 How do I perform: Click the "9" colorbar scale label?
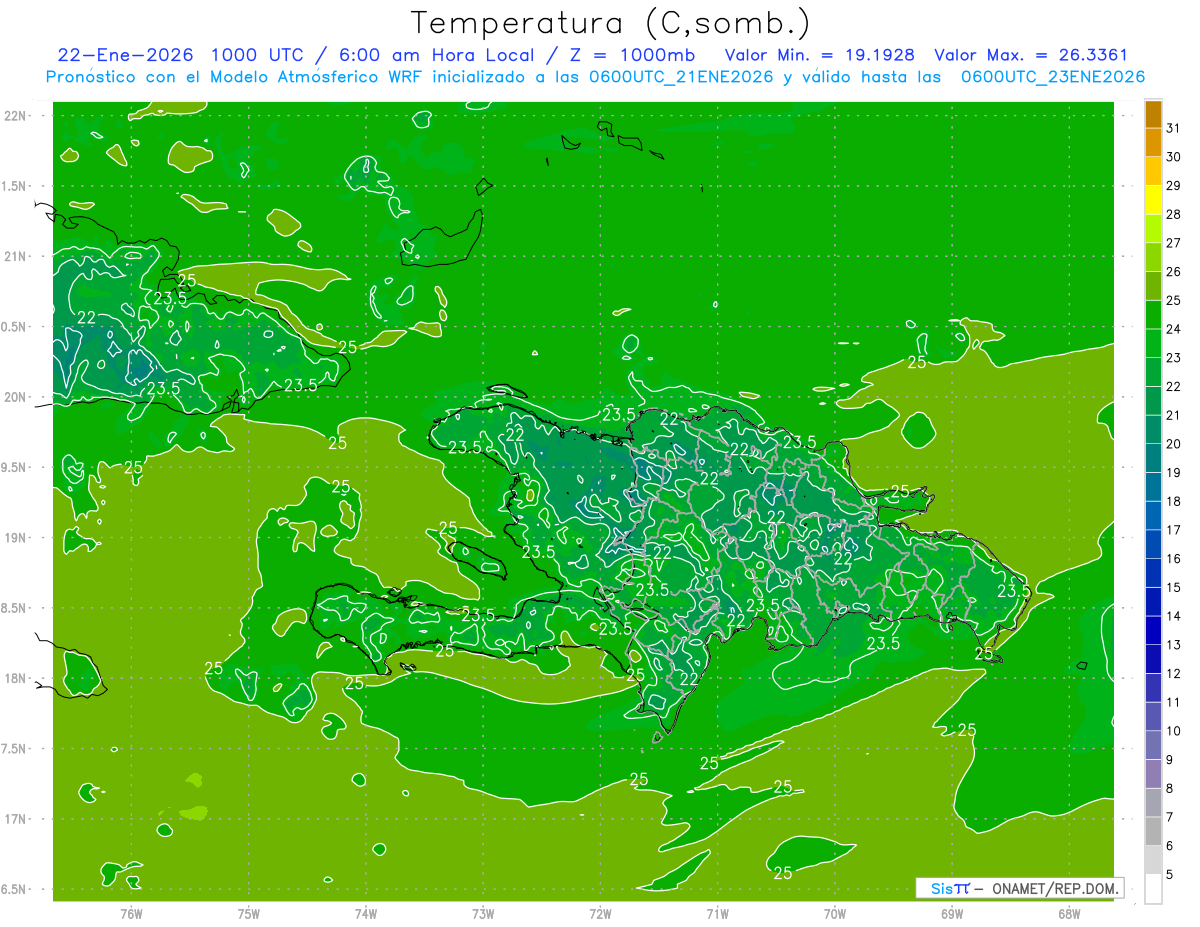point(1170,760)
